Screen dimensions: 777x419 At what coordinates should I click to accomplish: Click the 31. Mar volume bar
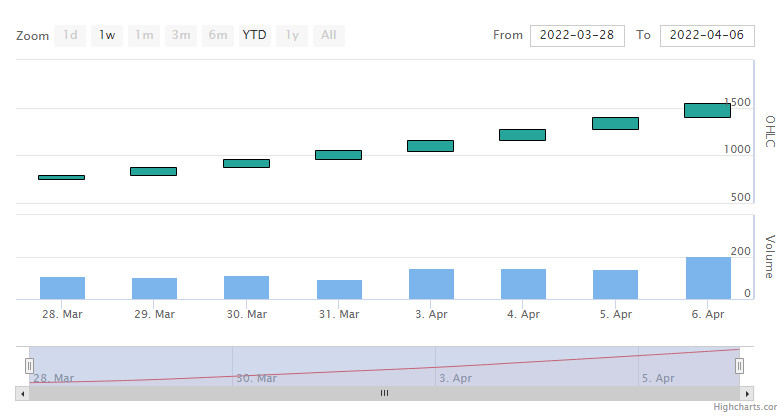click(339, 290)
